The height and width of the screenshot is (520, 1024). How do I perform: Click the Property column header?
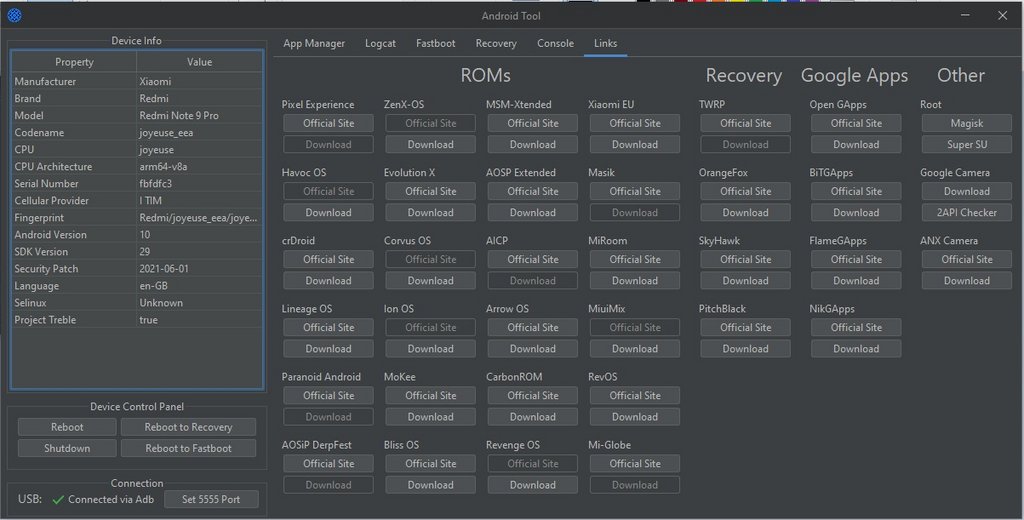point(74,62)
